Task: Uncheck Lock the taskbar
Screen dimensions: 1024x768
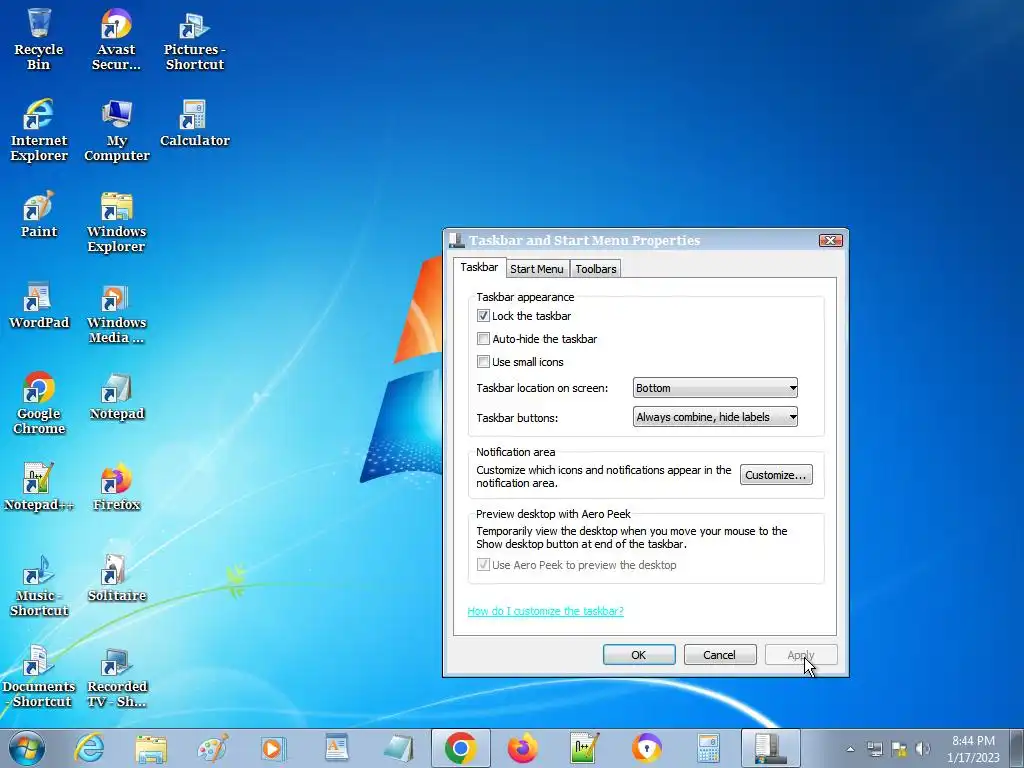Action: click(483, 316)
